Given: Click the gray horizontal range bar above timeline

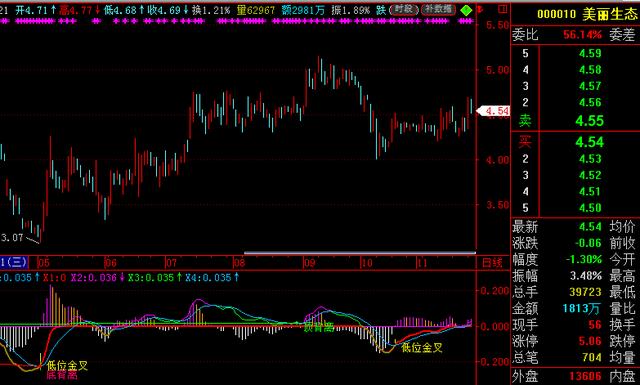Looking at the screenshot, I should point(360,253).
